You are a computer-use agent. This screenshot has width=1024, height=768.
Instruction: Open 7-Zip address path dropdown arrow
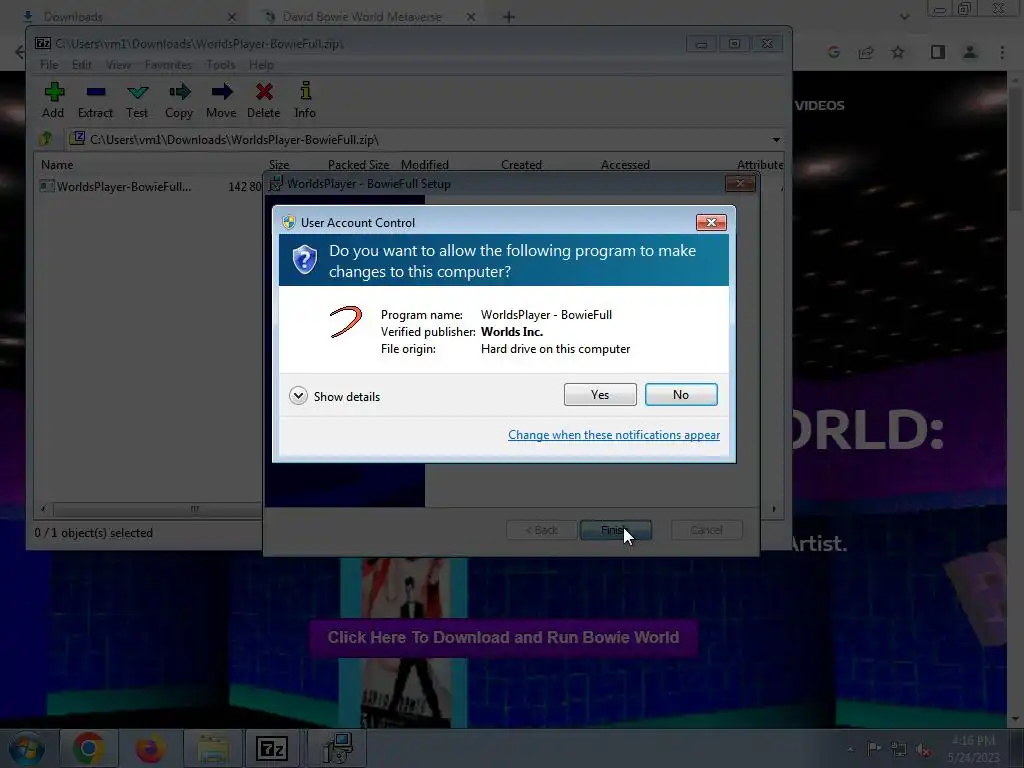pyautogui.click(x=776, y=140)
